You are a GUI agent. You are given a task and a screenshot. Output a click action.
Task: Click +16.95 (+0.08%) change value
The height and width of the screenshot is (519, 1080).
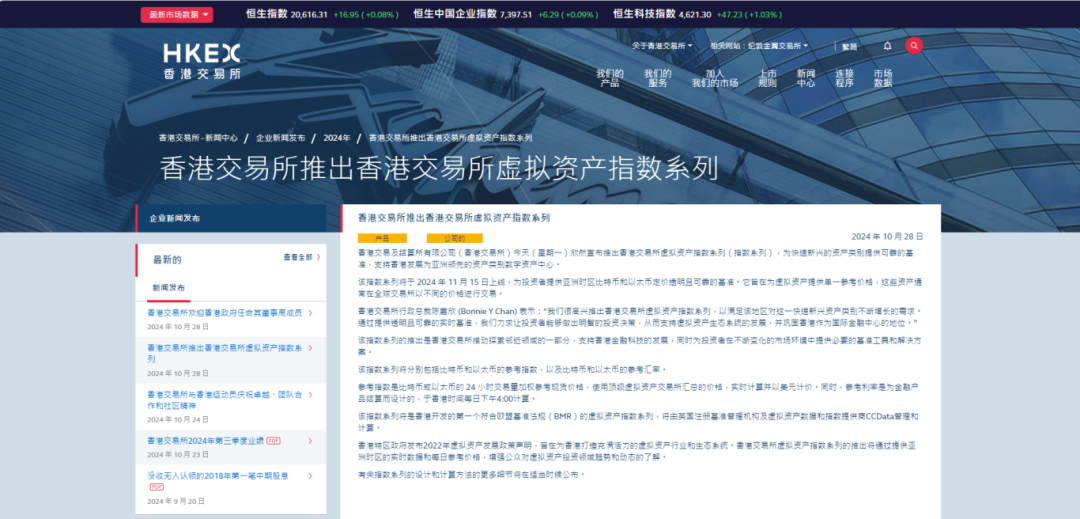tap(365, 14)
